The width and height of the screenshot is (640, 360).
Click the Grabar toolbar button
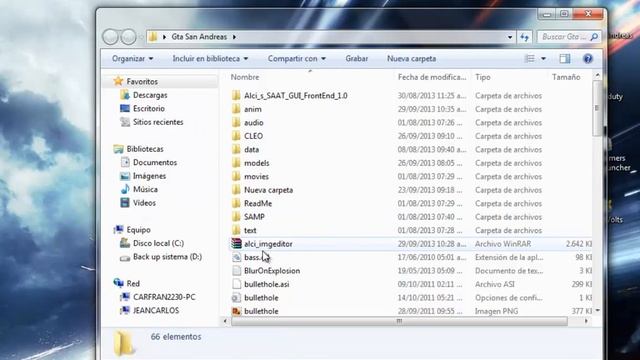(357, 59)
